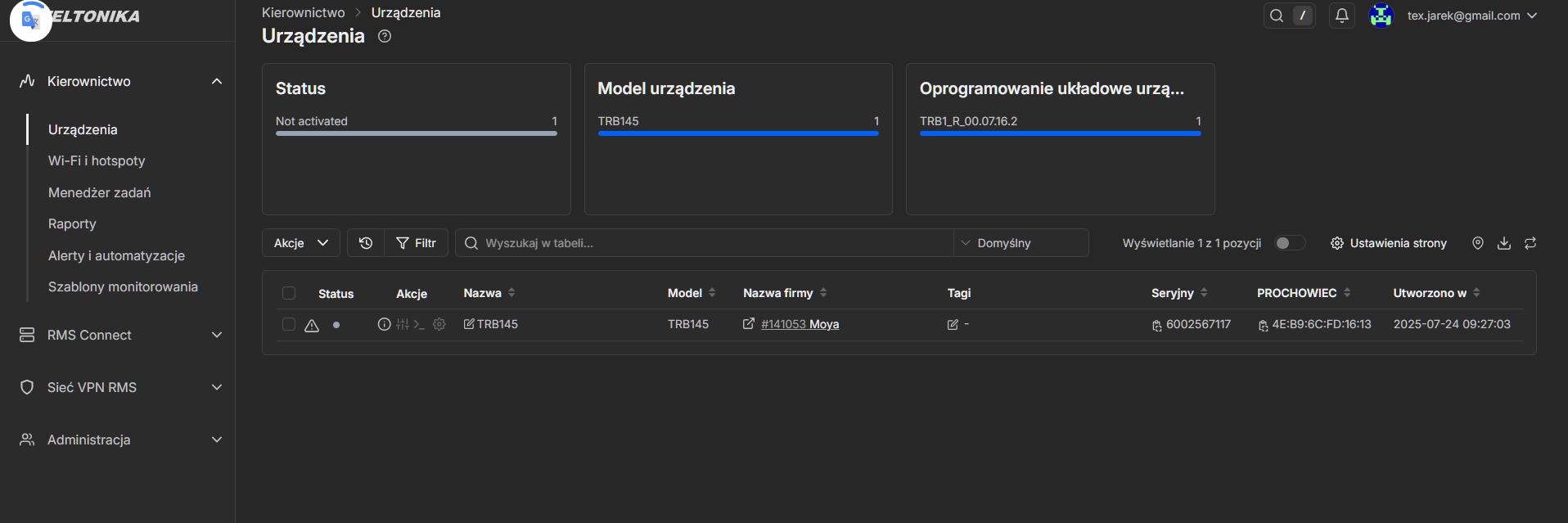1568x523 pixels.
Task: Open the terminal CLI icon for TRB145
Action: tap(419, 324)
